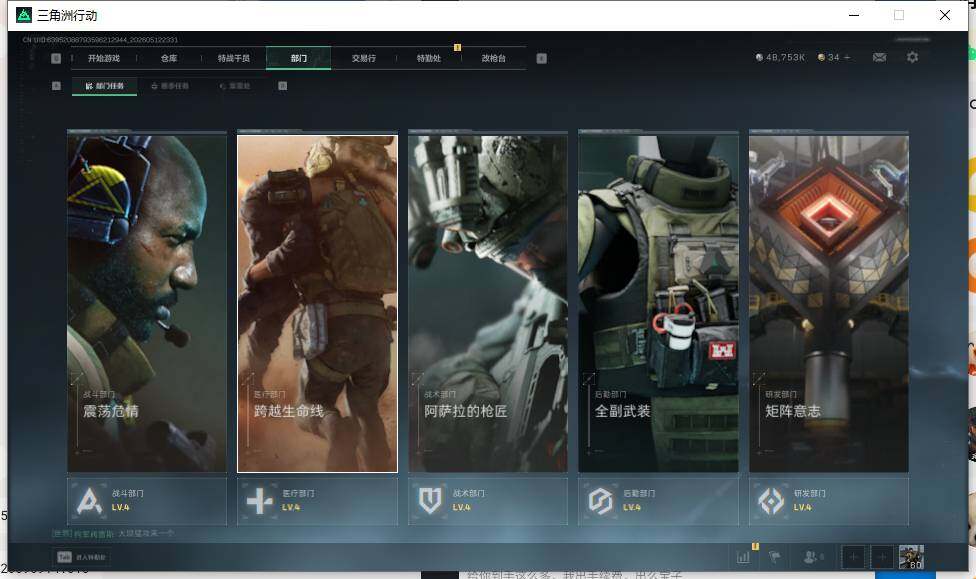Click the world chat message line
The width and height of the screenshot is (976, 579).
tap(113, 534)
